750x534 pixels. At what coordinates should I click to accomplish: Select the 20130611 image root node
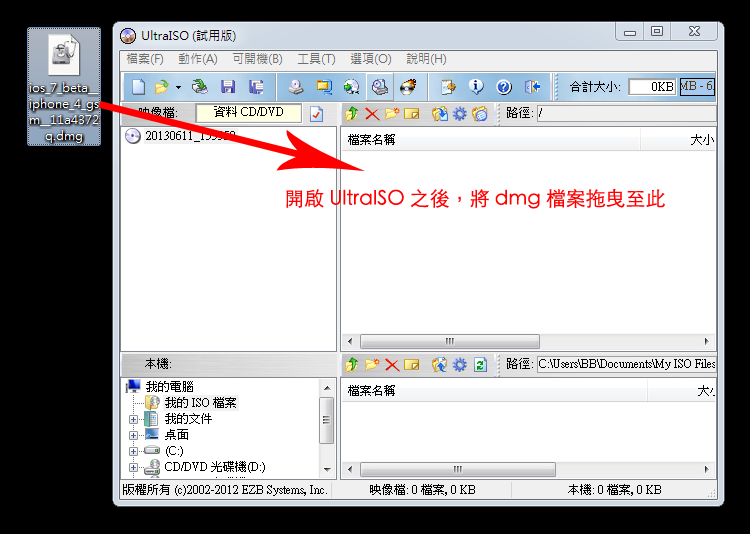tap(190, 136)
